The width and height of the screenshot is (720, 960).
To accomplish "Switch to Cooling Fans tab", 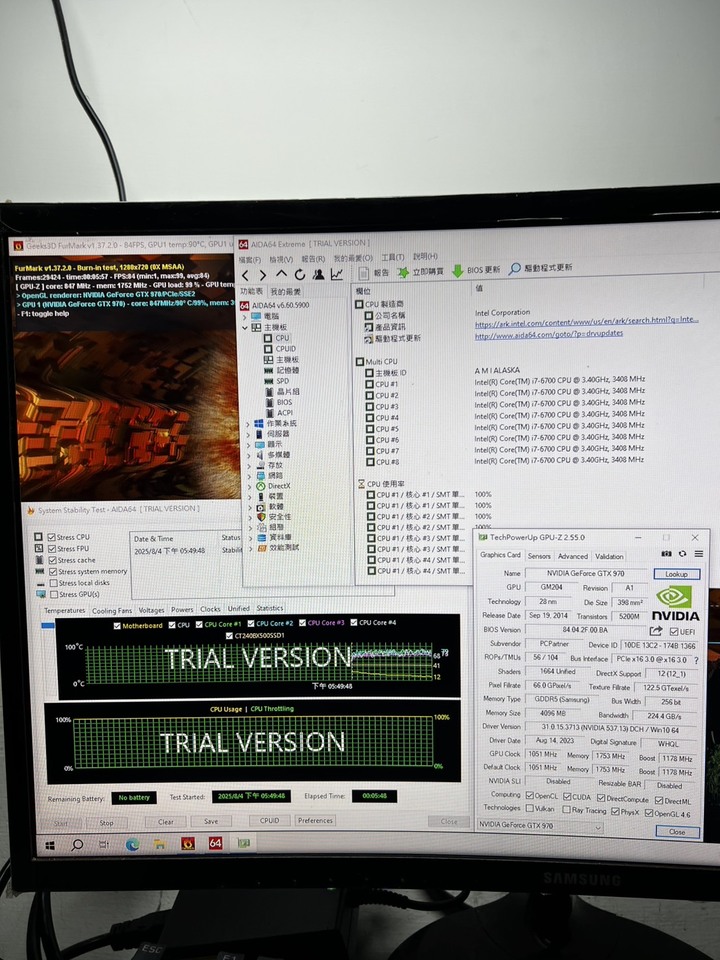I will pos(111,610).
